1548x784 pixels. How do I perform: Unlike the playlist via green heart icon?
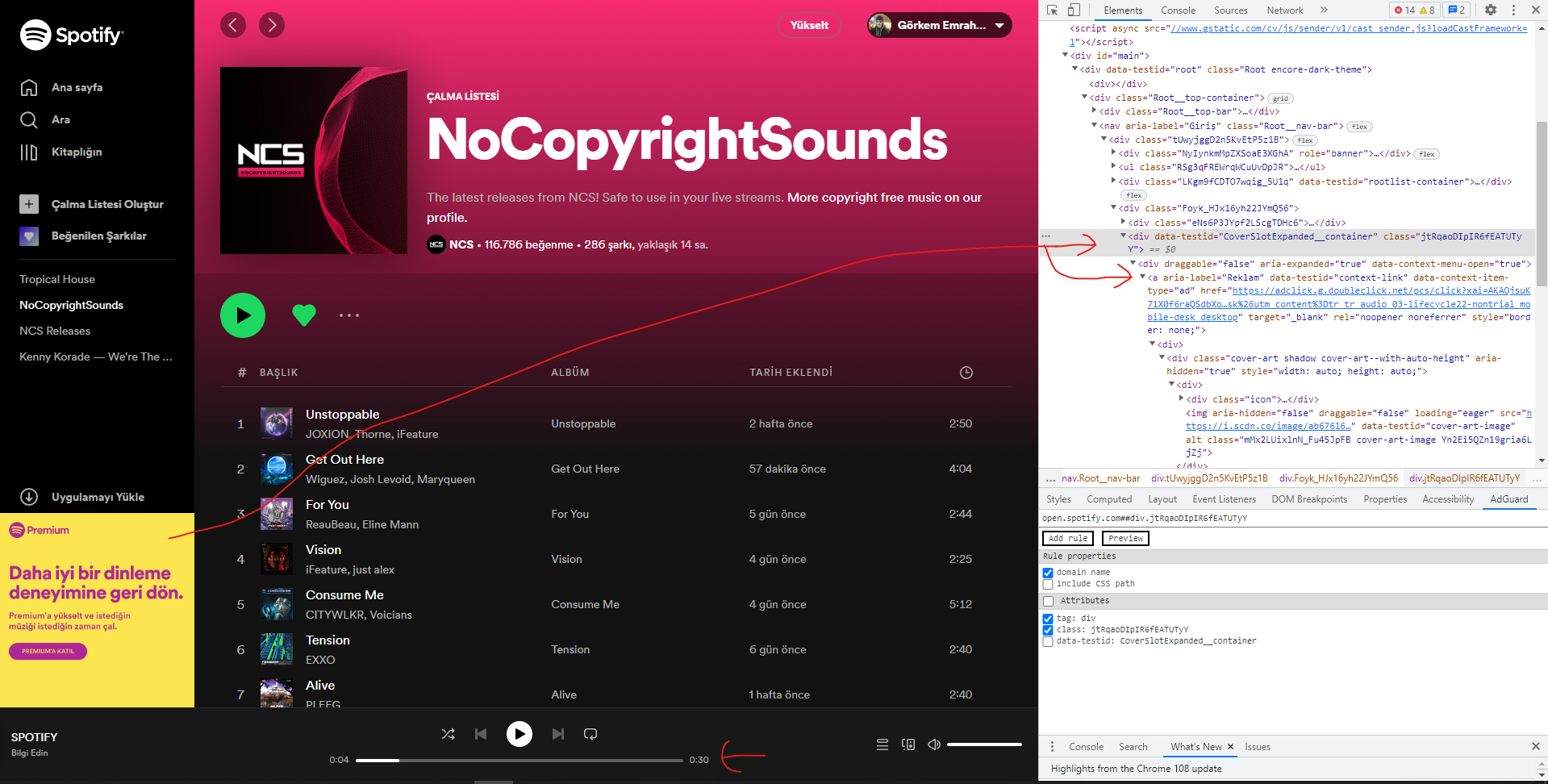[304, 315]
